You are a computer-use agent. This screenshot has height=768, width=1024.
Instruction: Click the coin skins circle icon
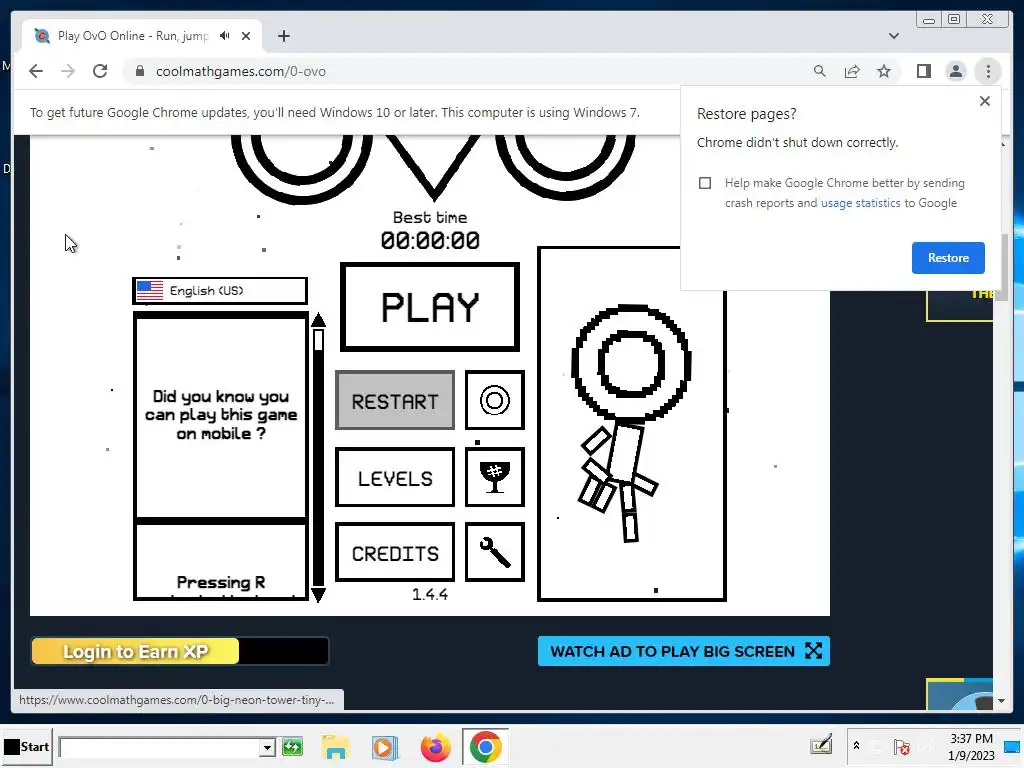click(494, 400)
